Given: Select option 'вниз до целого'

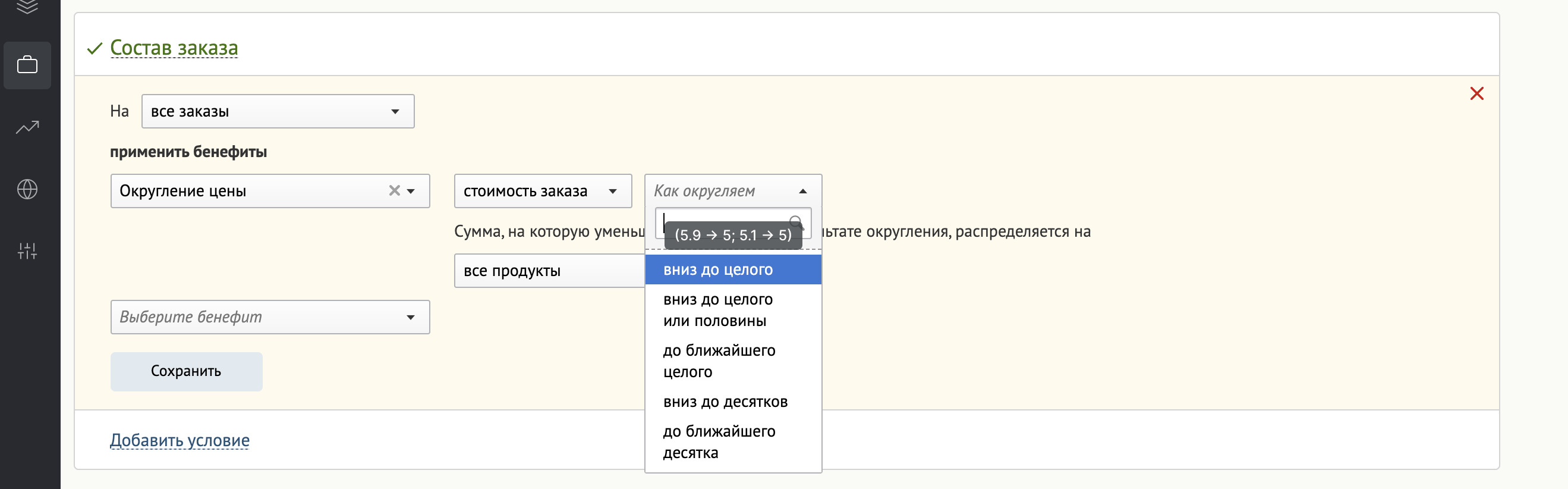Looking at the screenshot, I should 733,269.
